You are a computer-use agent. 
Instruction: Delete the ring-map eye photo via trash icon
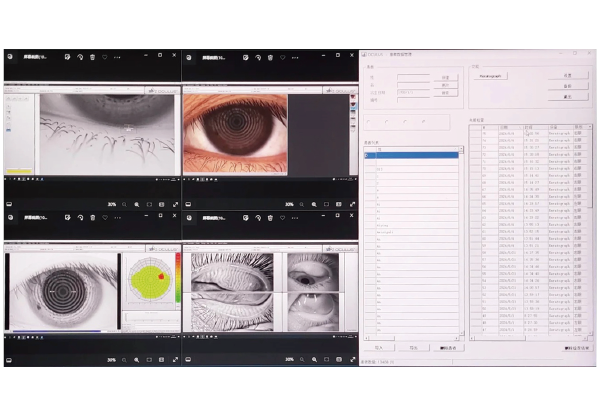93,217
